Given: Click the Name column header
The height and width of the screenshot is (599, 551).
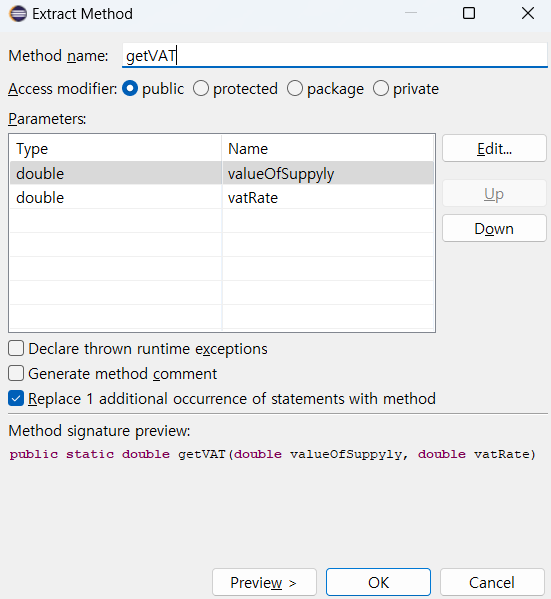Looking at the screenshot, I should pyautogui.click(x=328, y=149).
